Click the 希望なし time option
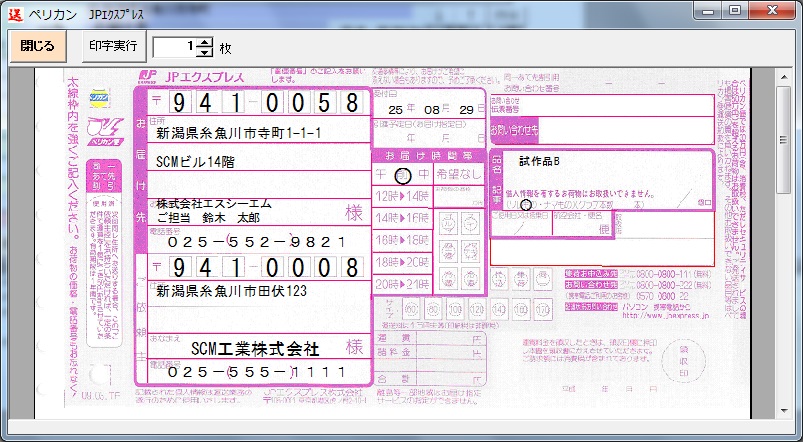This screenshot has height=442, width=803. pyautogui.click(x=458, y=175)
